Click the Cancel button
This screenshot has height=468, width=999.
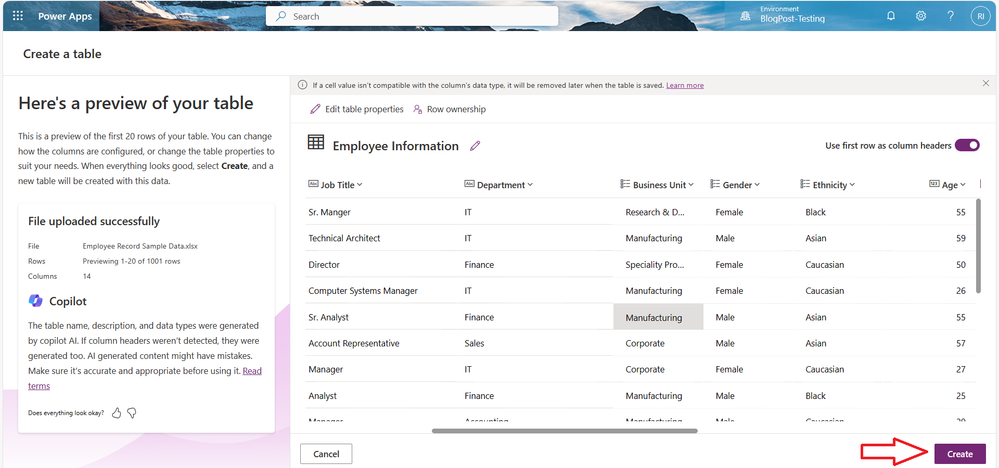tap(326, 454)
